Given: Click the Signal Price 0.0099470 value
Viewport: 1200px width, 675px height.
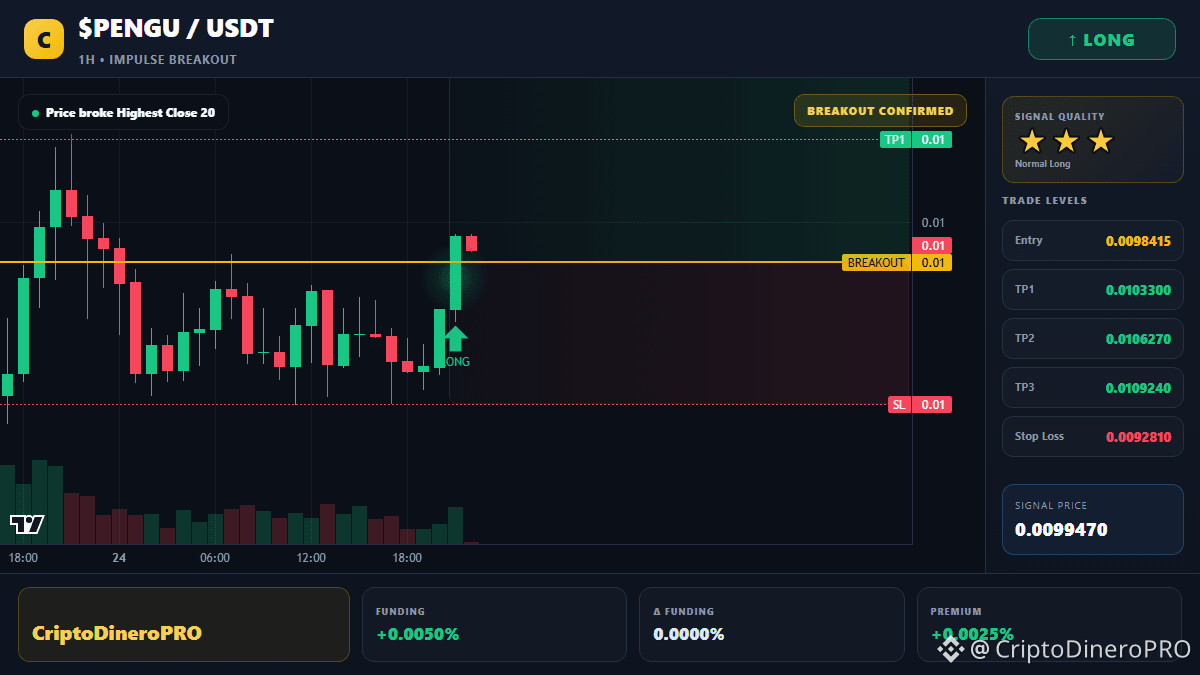Looking at the screenshot, I should 1061,530.
